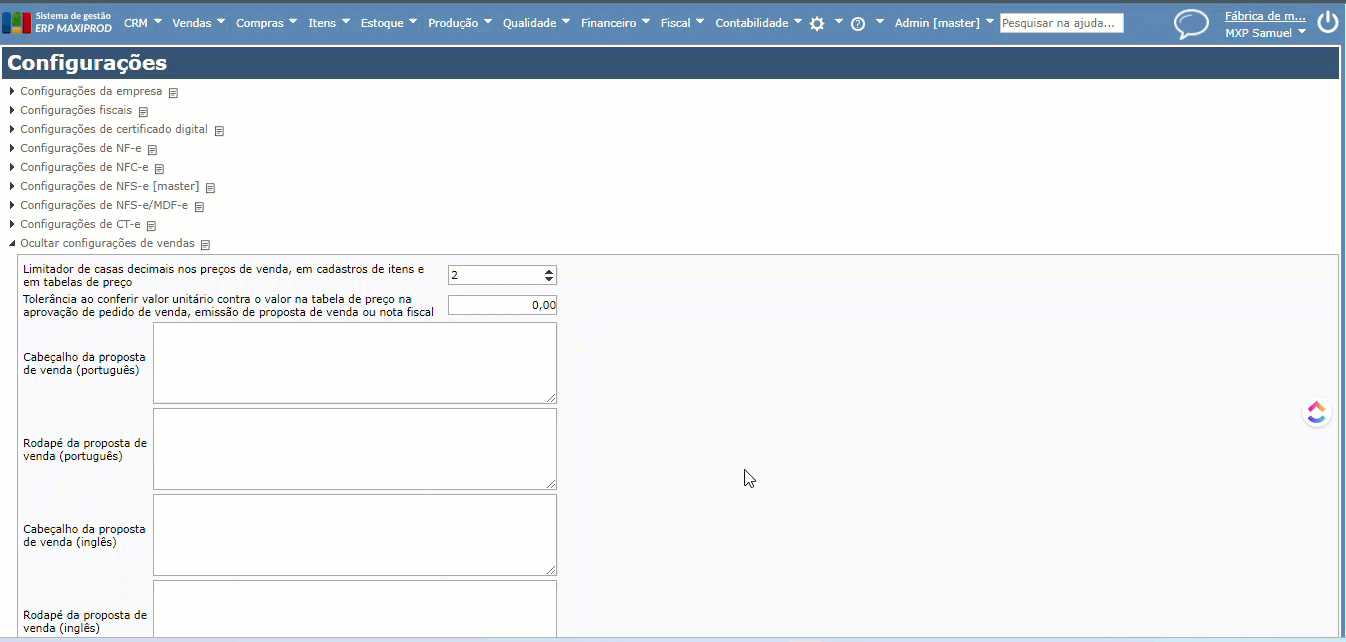Open the MXP Samuel dropdown
This screenshot has width=1346, height=642.
(1266, 33)
